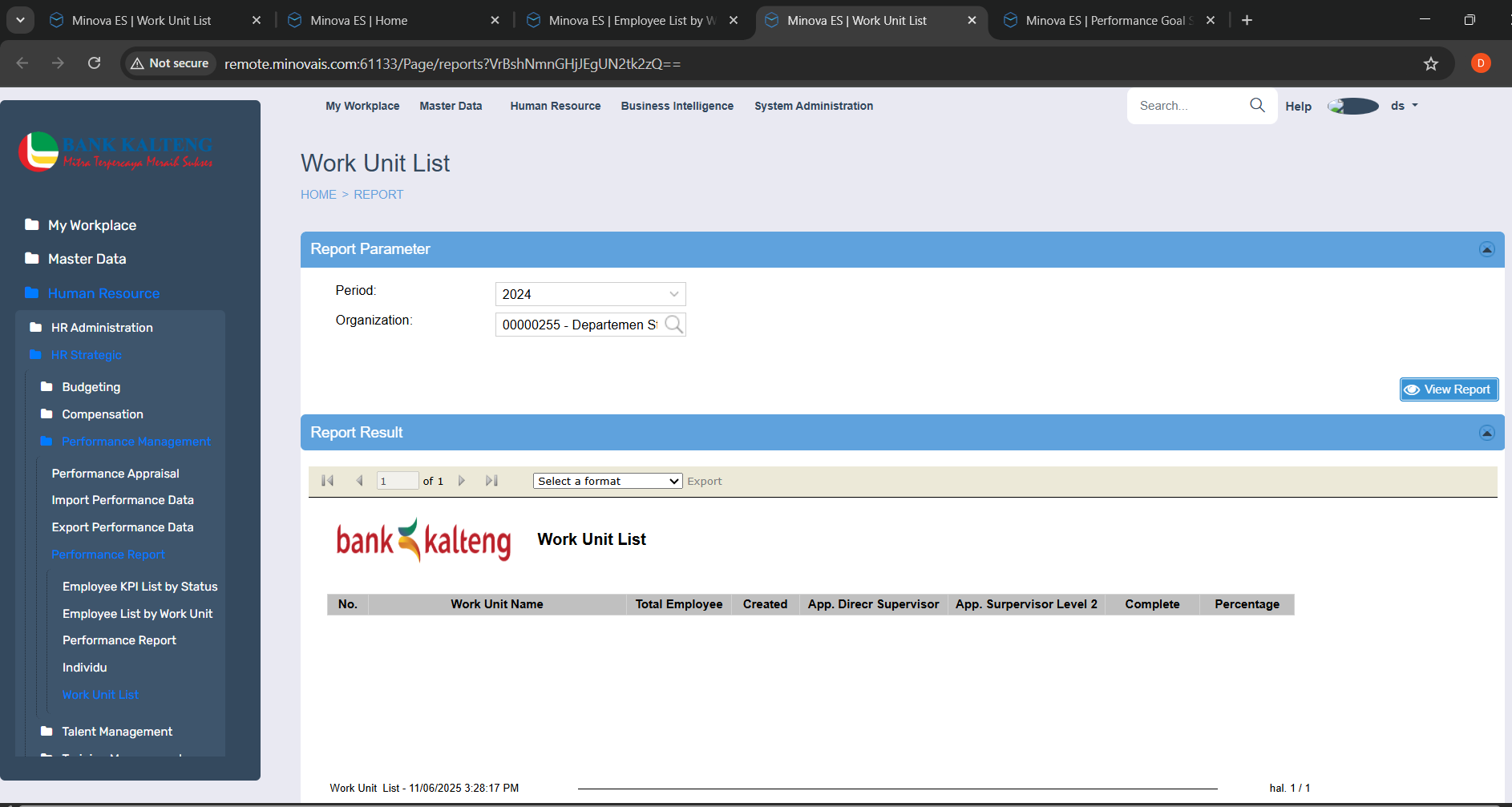The width and height of the screenshot is (1512, 807).
Task: Click the browser address bar URL
Action: click(x=453, y=63)
